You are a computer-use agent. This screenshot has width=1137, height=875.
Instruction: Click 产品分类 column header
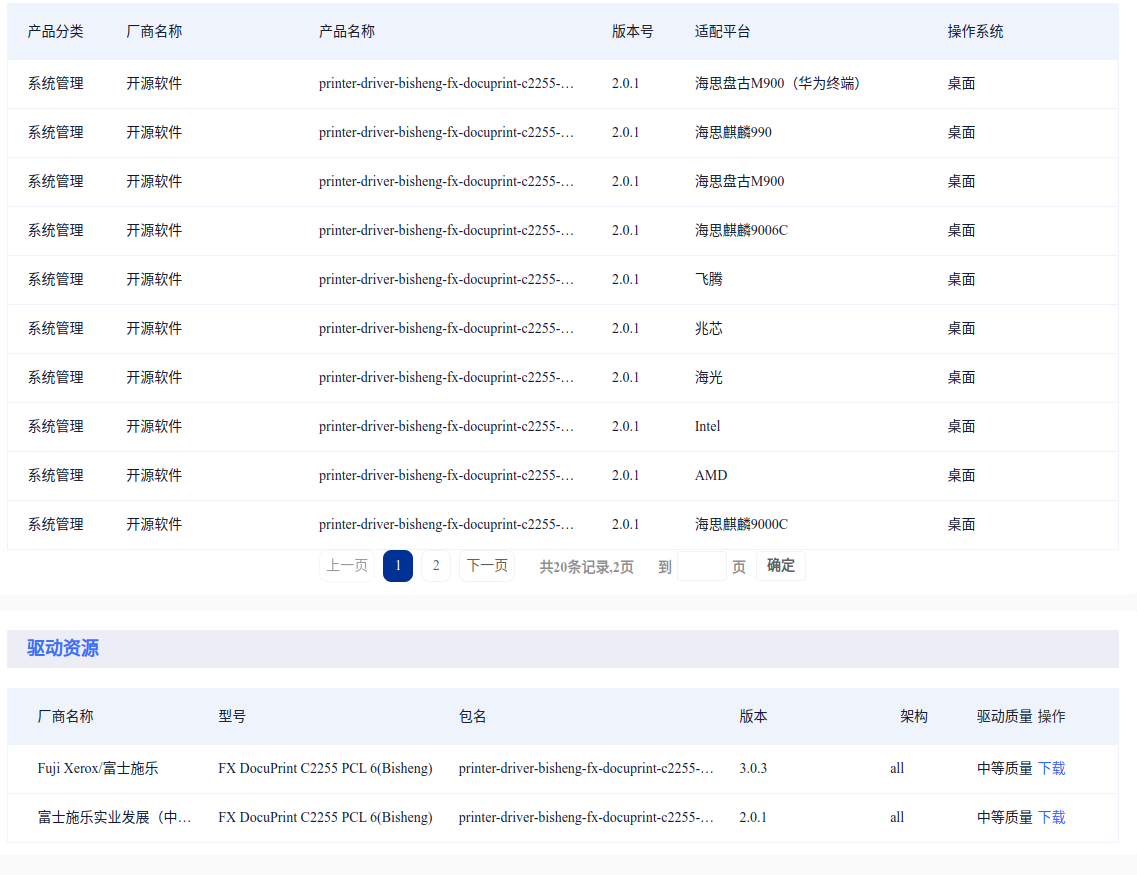pyautogui.click(x=56, y=32)
